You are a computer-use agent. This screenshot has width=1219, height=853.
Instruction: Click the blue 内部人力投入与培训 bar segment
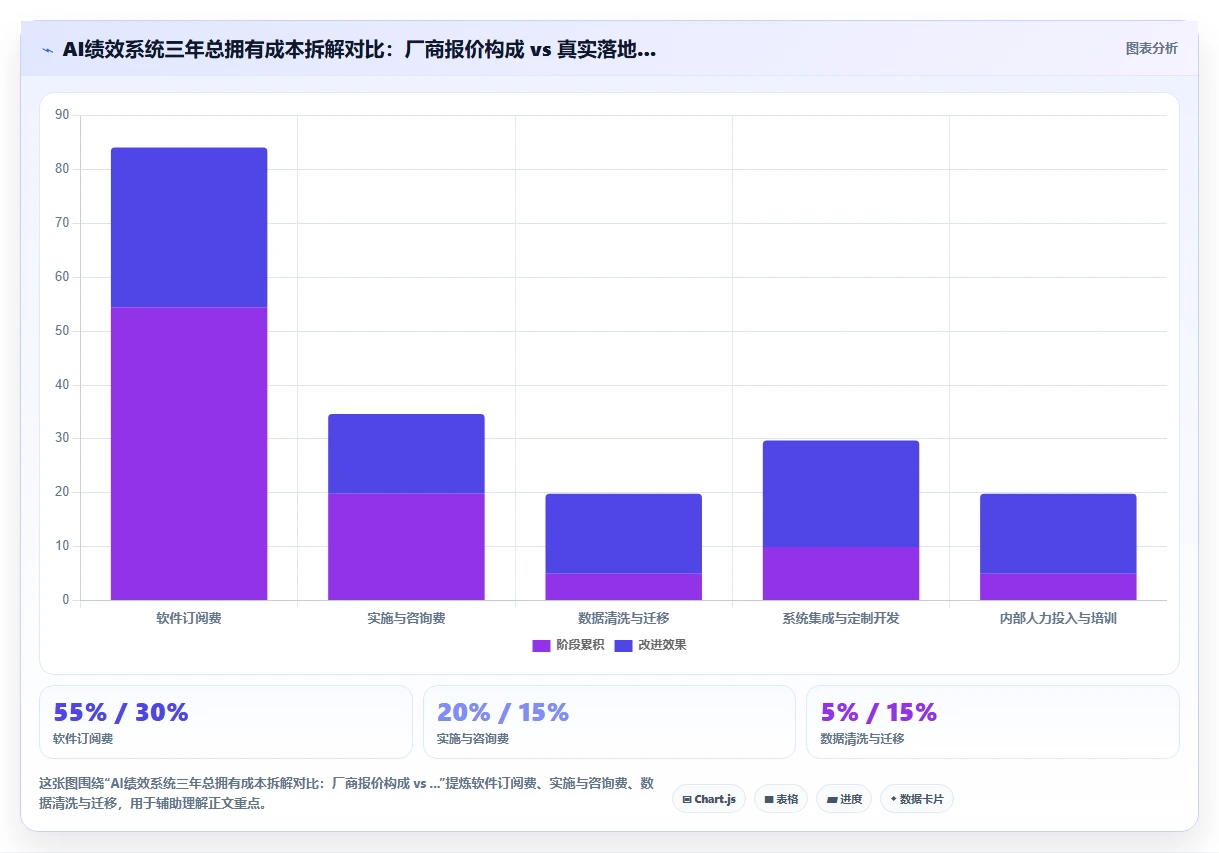pos(1058,533)
